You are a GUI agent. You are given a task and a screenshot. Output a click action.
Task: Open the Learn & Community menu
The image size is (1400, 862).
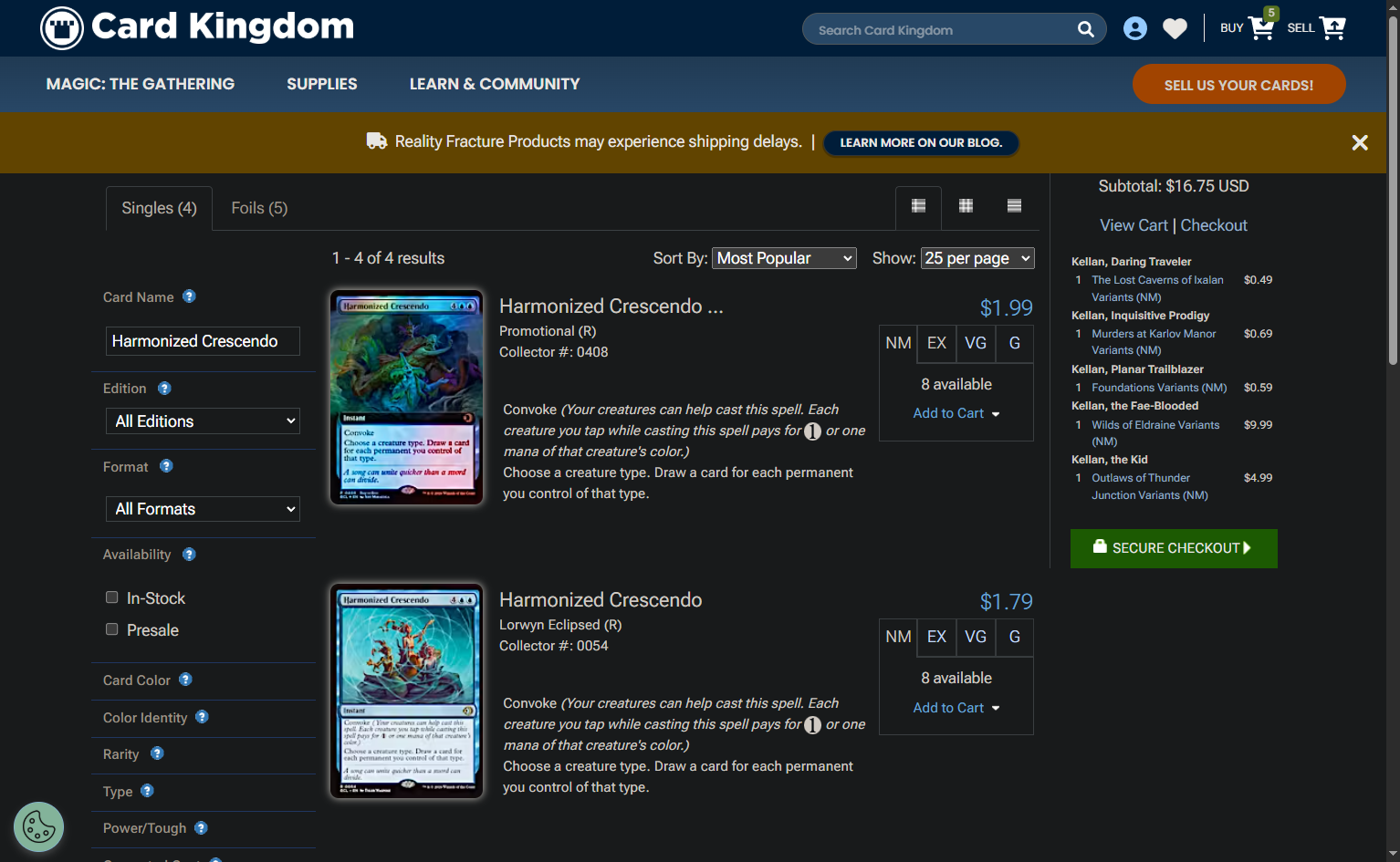click(495, 84)
